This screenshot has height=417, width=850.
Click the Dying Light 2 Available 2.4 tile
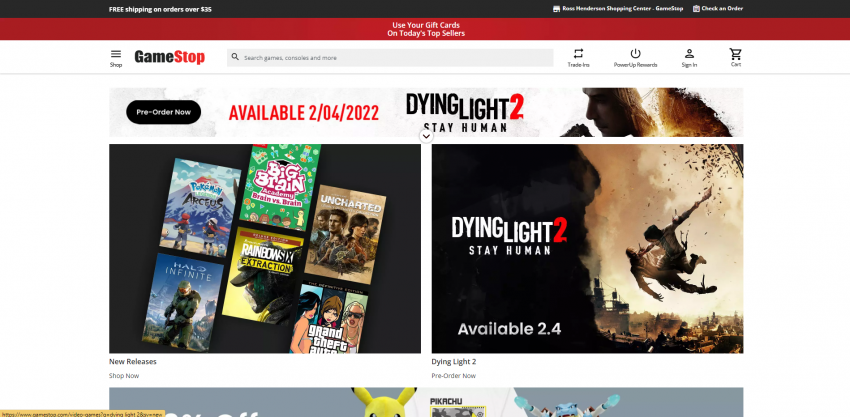(x=588, y=248)
